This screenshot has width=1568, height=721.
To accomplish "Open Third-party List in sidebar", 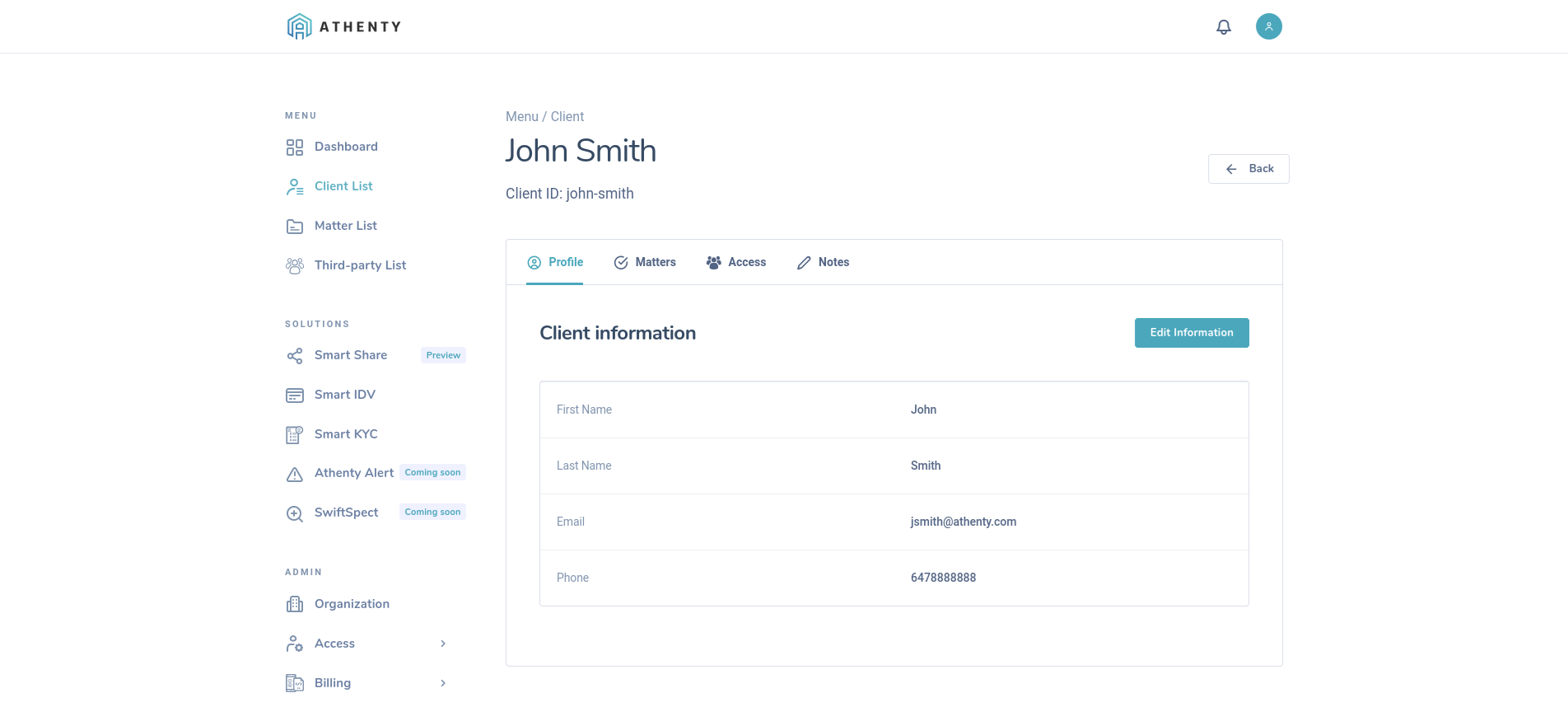I will coord(360,265).
